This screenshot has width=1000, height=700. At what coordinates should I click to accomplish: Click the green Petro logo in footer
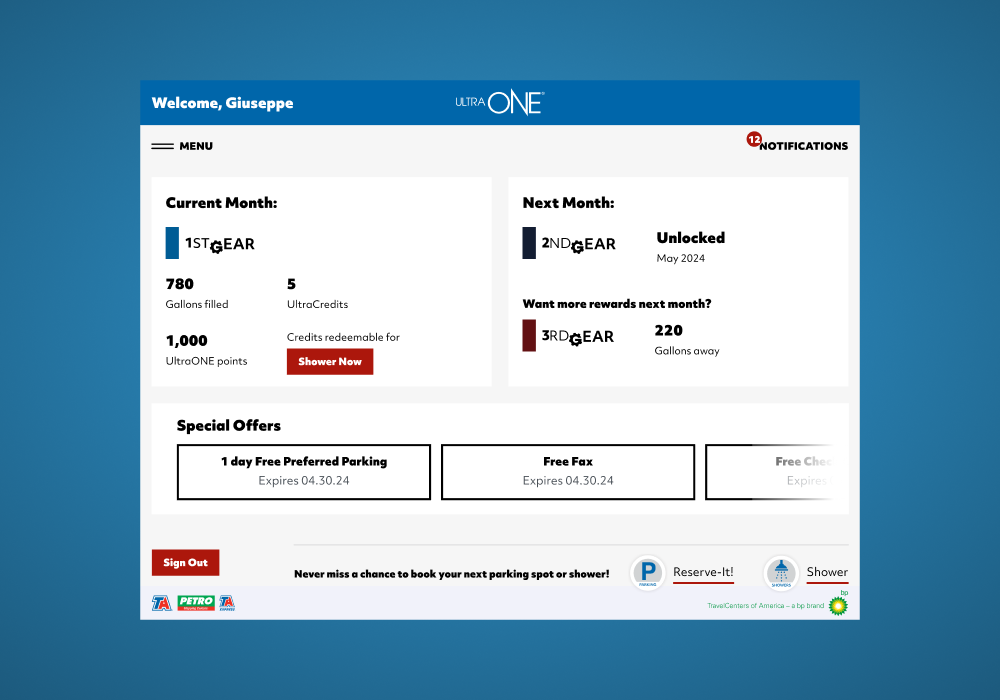click(196, 602)
